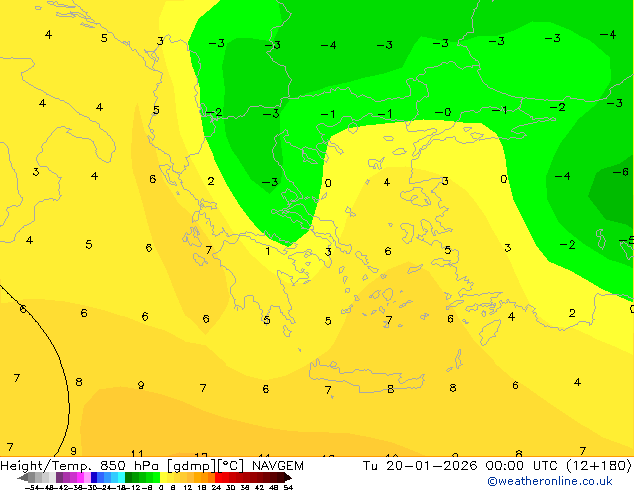Pick the bright red legend swatch at 24
634x490 pixels.
[x=218, y=477]
